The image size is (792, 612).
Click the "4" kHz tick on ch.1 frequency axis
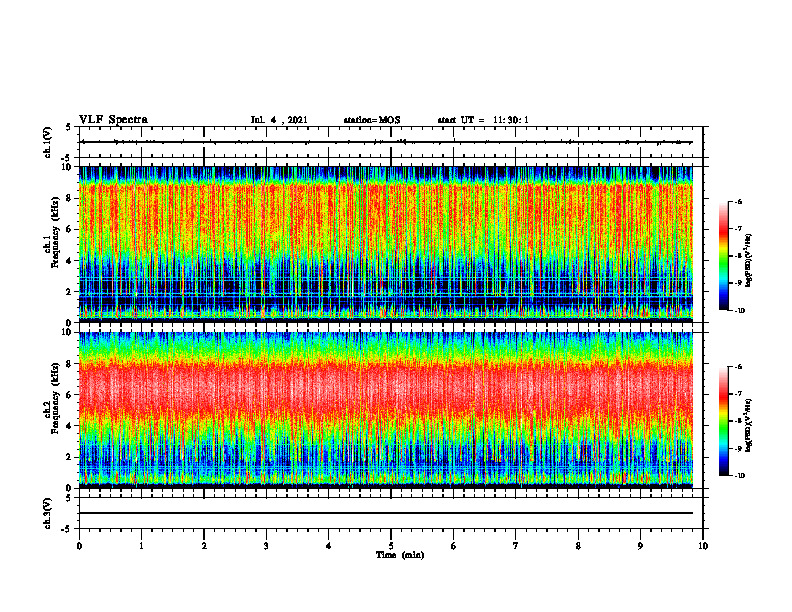(70, 261)
